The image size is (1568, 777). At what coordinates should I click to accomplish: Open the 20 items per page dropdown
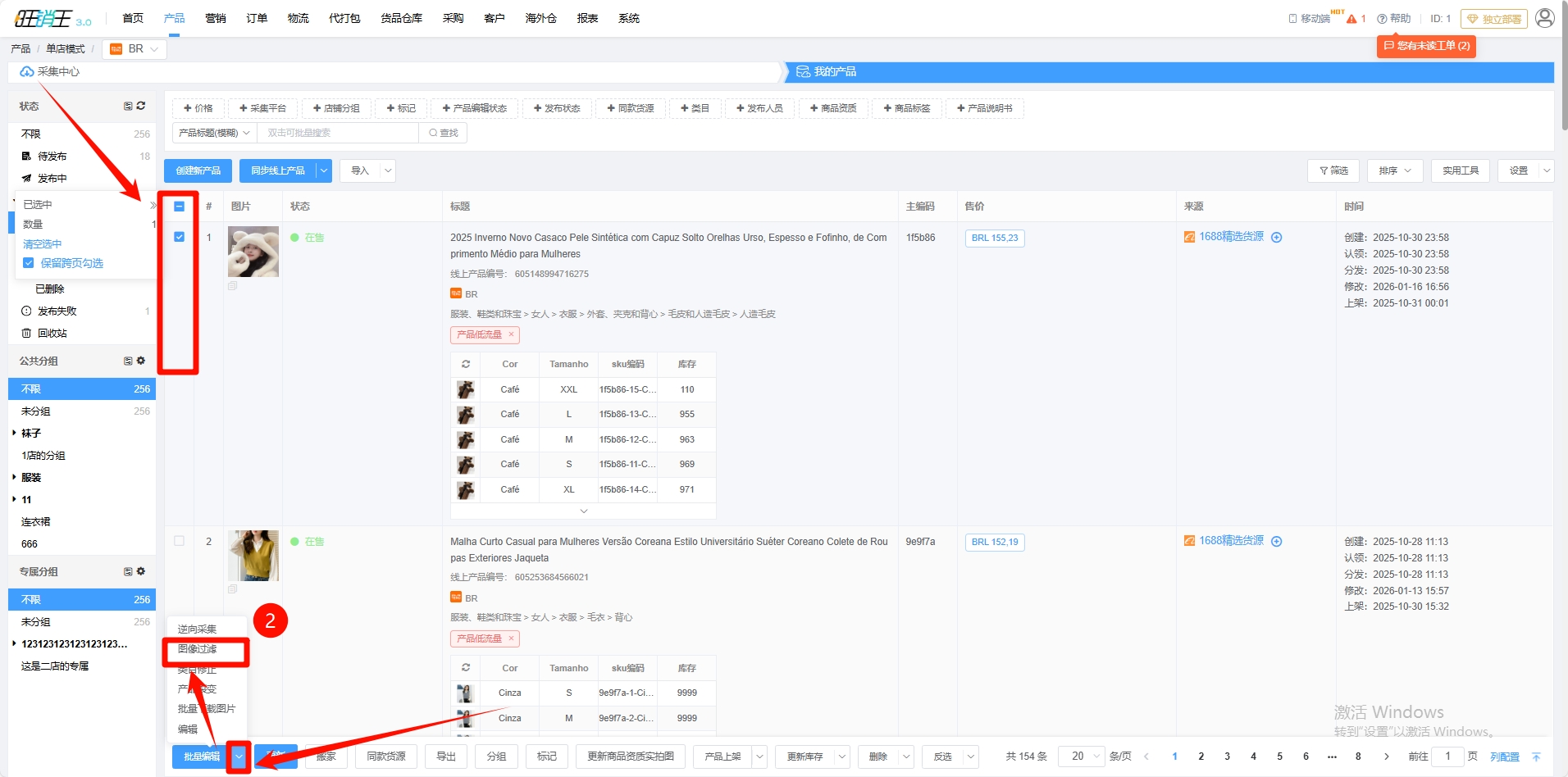tap(1081, 757)
